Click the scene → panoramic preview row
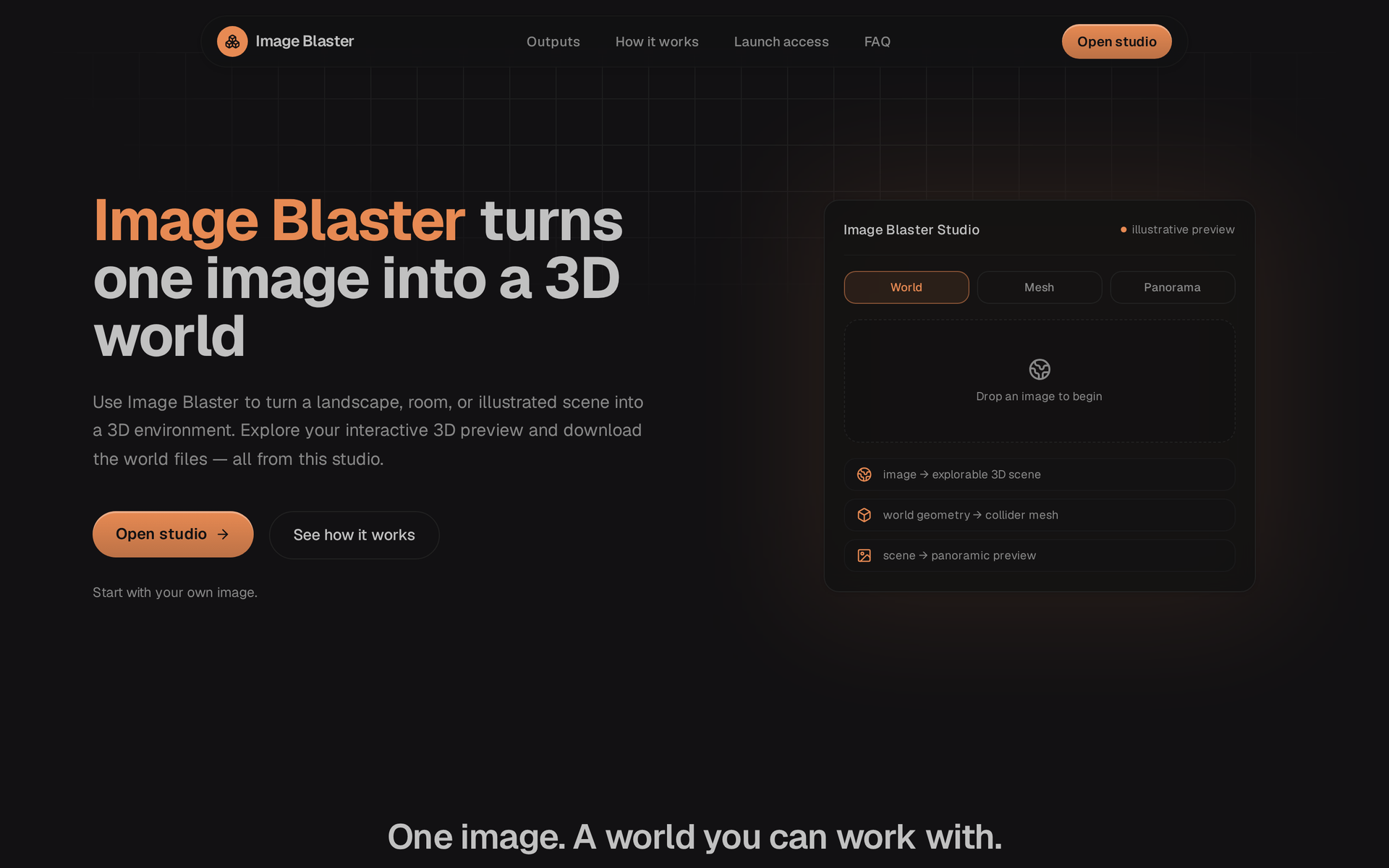This screenshot has height=868, width=1389. (x=1040, y=556)
